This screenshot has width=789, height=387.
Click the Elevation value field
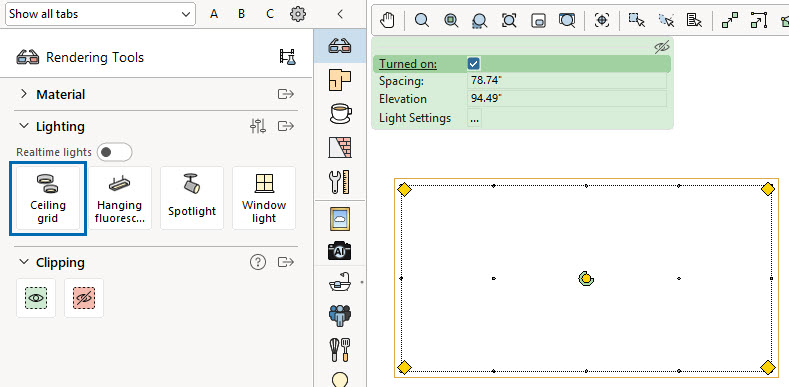[567, 99]
